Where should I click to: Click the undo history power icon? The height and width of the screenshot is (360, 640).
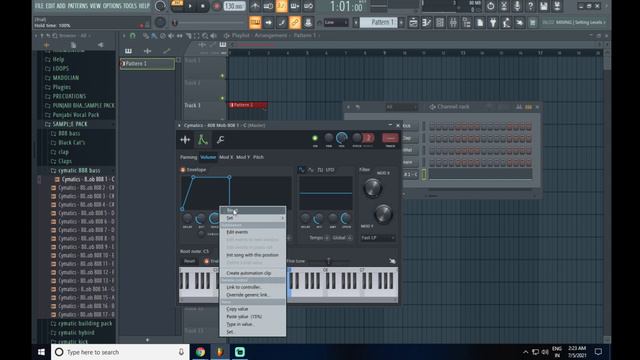(491, 6)
